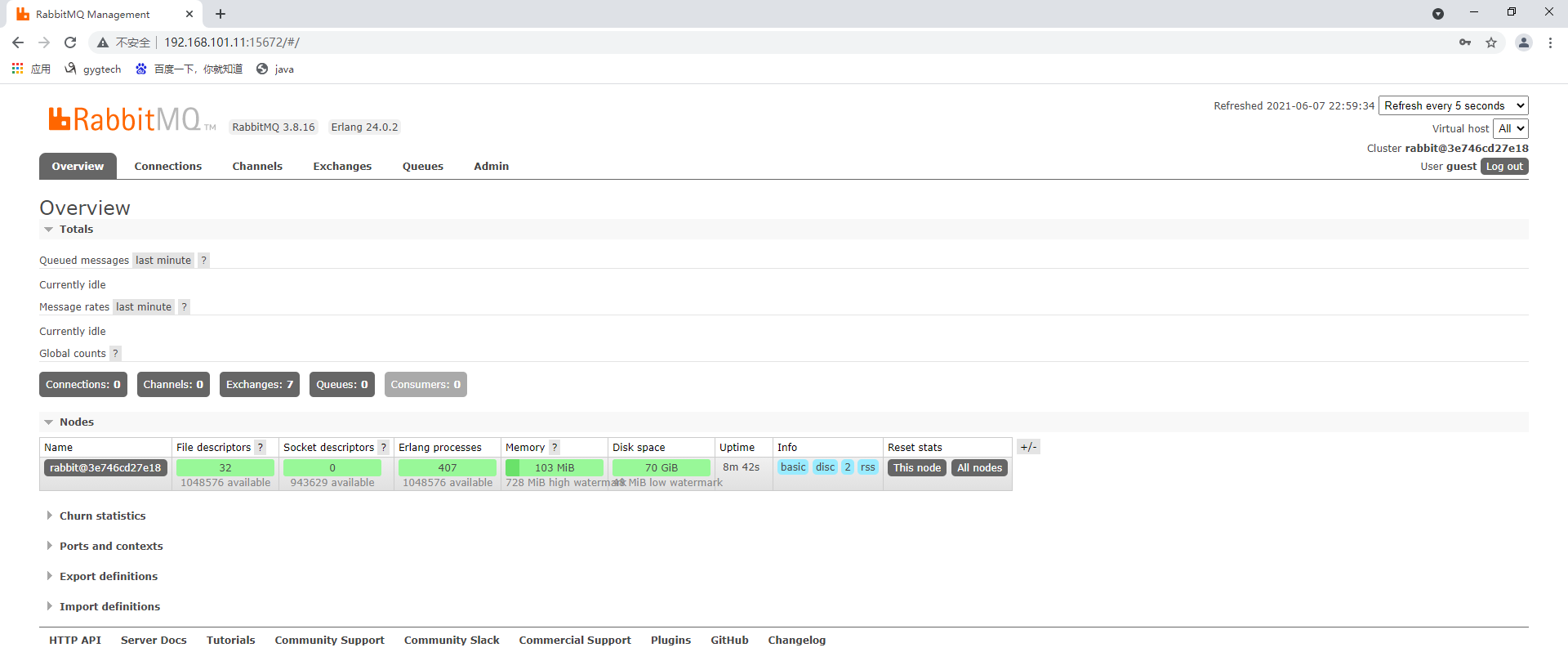Bookmark this page with the star icon
The height and width of the screenshot is (652, 1568).
tap(1491, 42)
